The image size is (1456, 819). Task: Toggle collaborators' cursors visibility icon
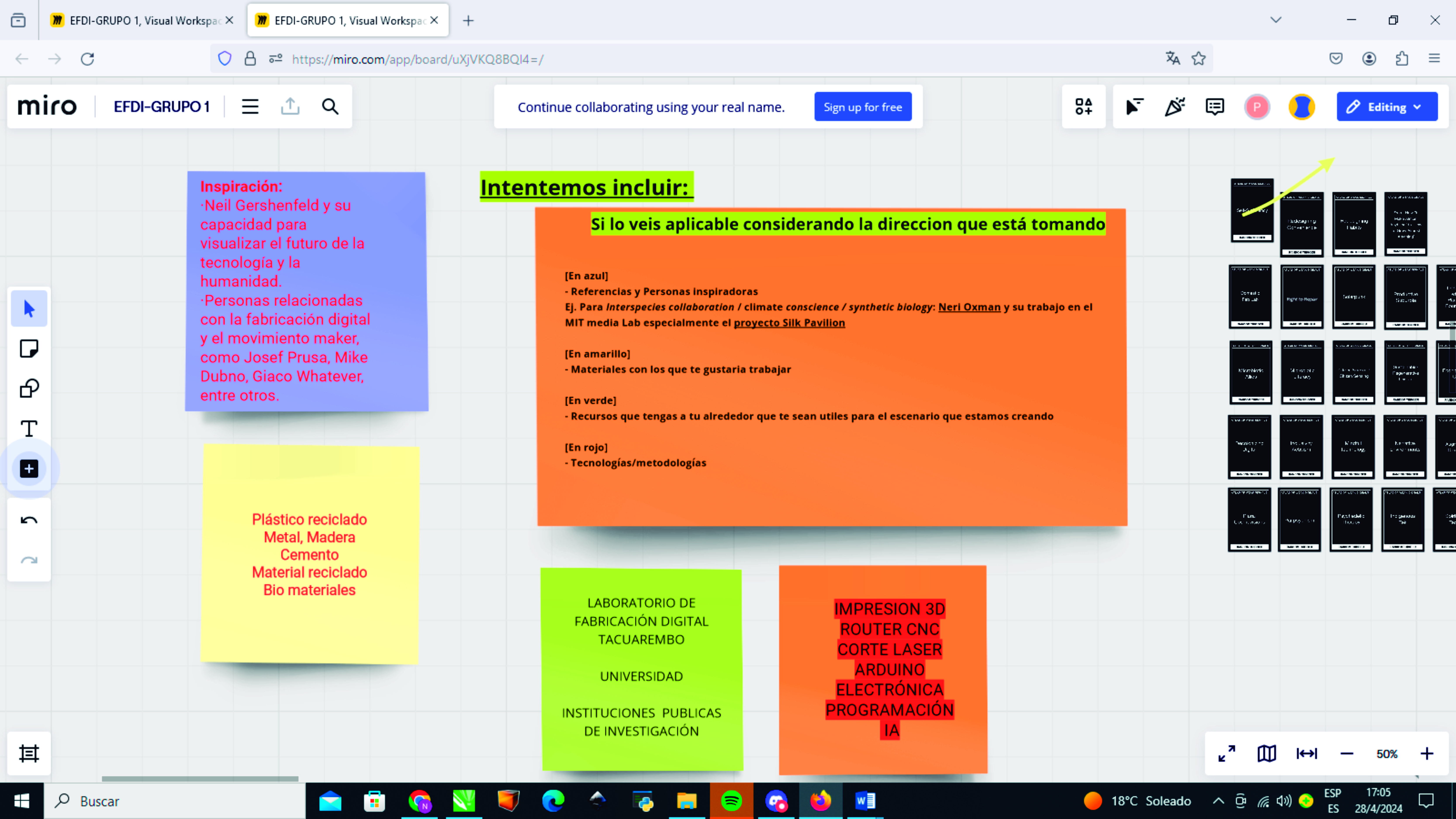tap(1134, 107)
